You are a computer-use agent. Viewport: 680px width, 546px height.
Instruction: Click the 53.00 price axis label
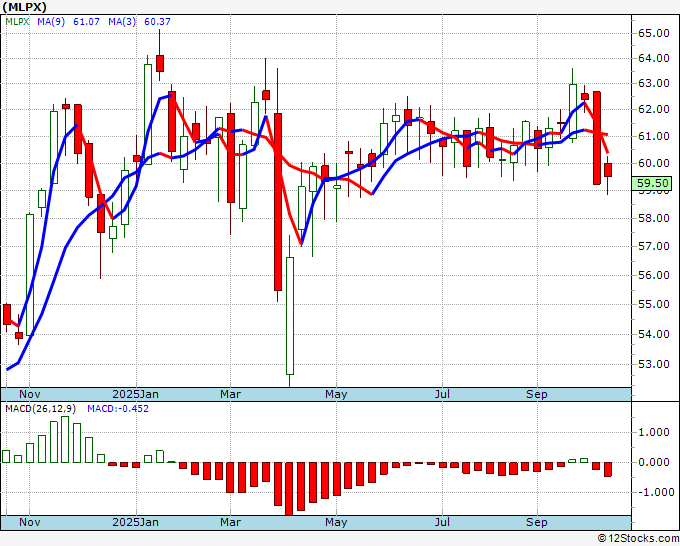tap(653, 364)
